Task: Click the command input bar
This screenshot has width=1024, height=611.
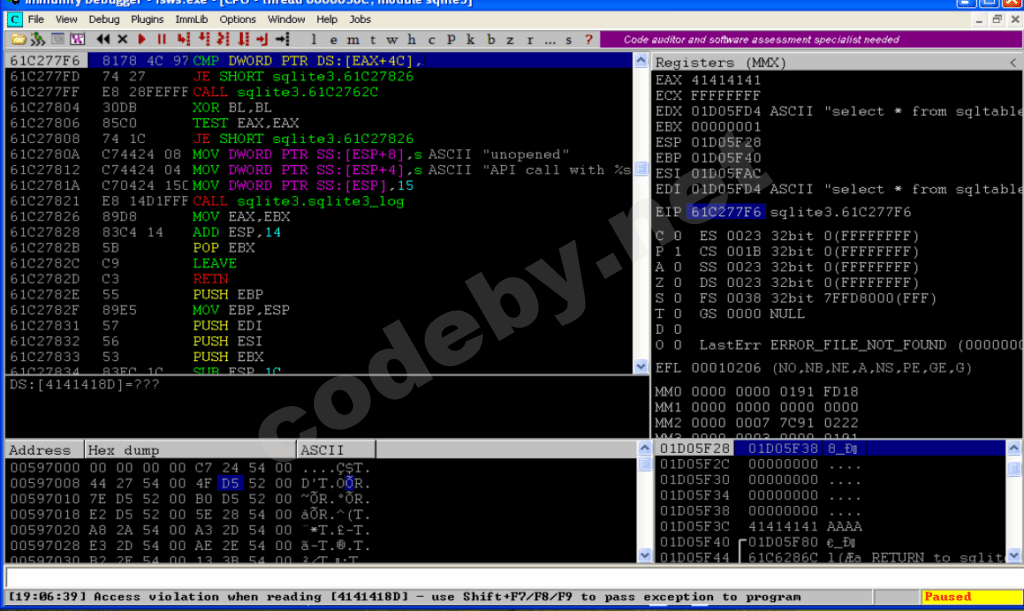Action: [x=513, y=577]
